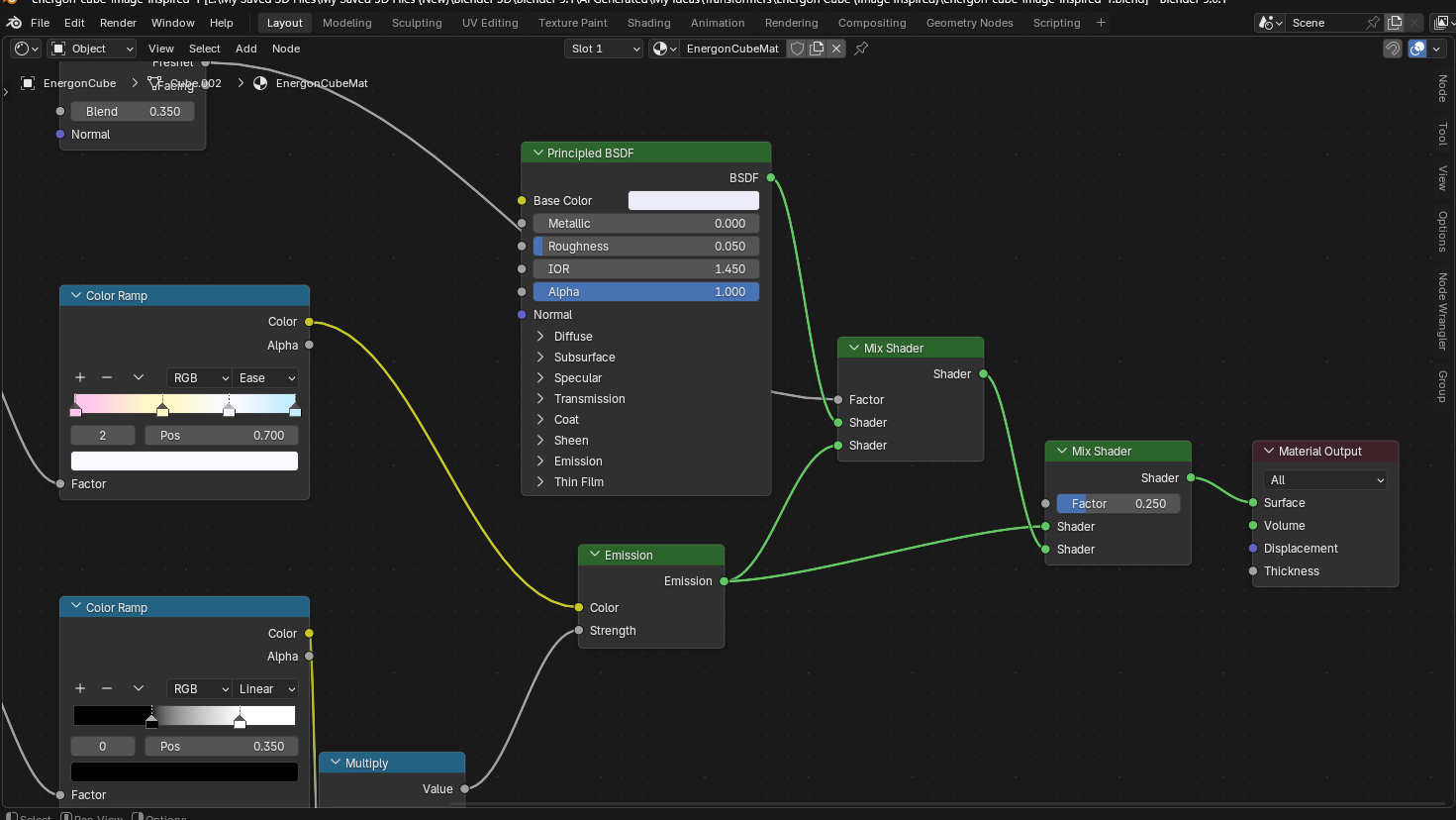
Task: Expand the Diffuse panel in Principled BSDF
Action: 540,337
